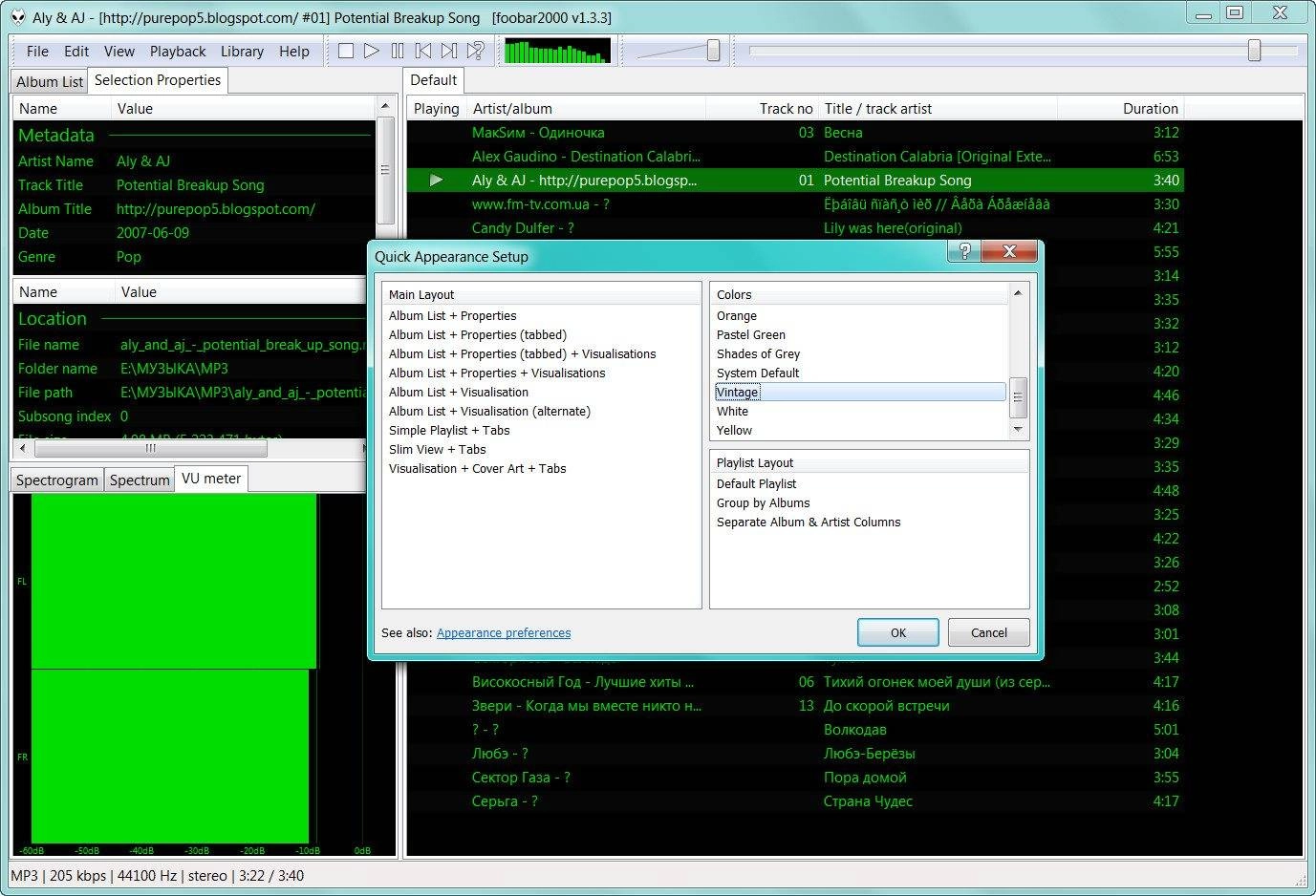Select Album List + Visualisation (alternate)

tap(489, 412)
